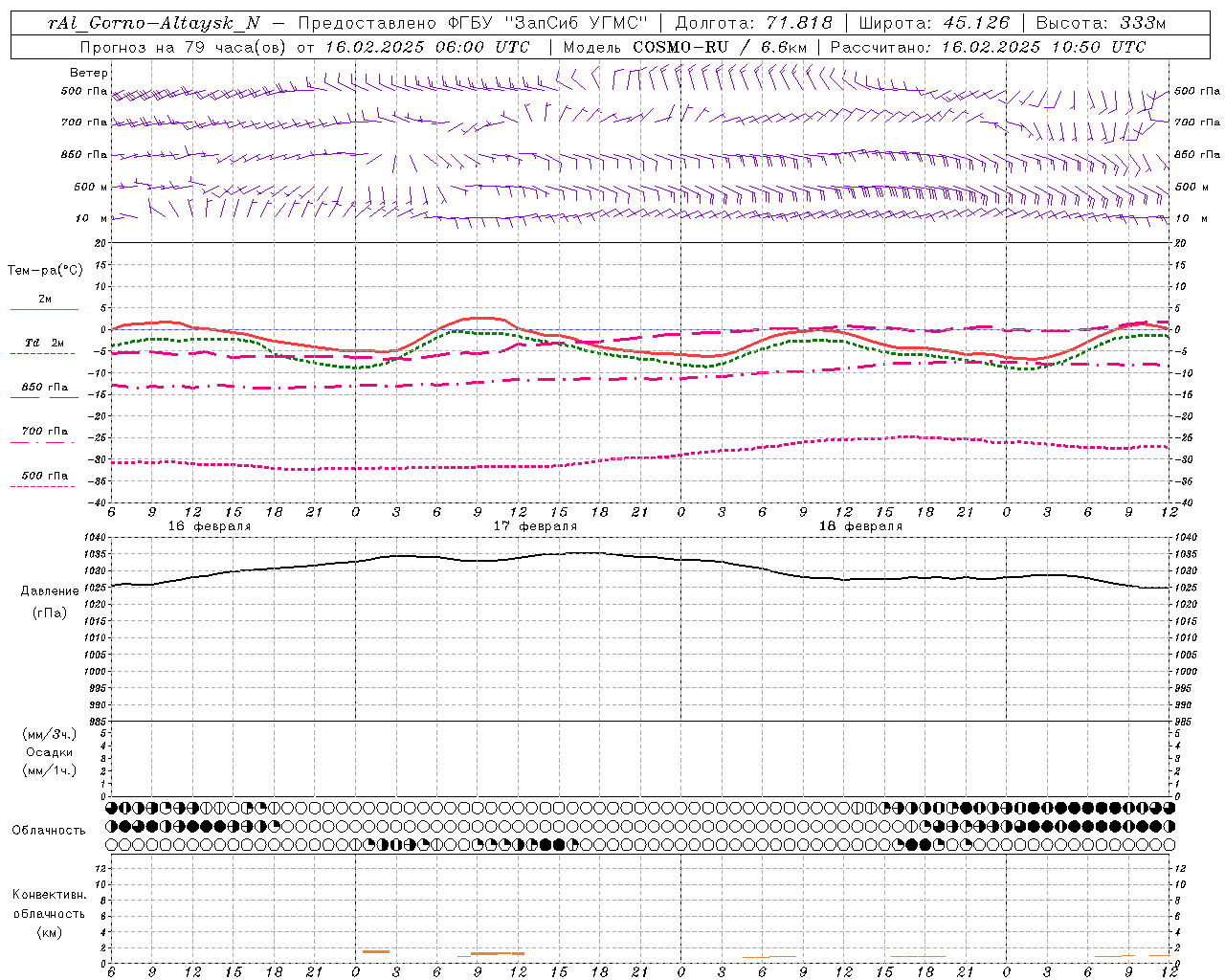Click the Долгота: 71.818 value
The height and width of the screenshot is (980, 1225).
click(753, 23)
